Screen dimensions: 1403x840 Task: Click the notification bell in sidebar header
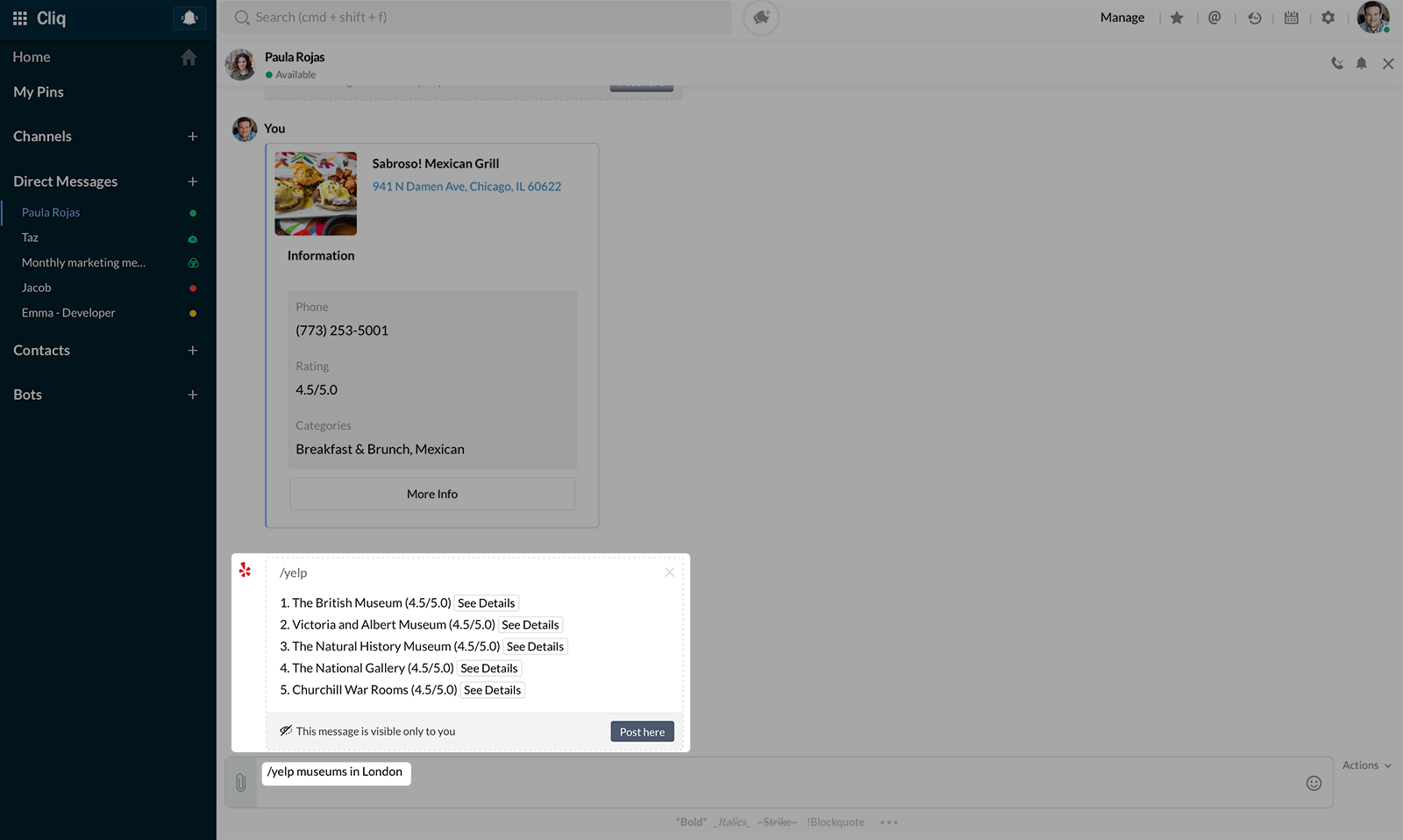click(x=189, y=18)
